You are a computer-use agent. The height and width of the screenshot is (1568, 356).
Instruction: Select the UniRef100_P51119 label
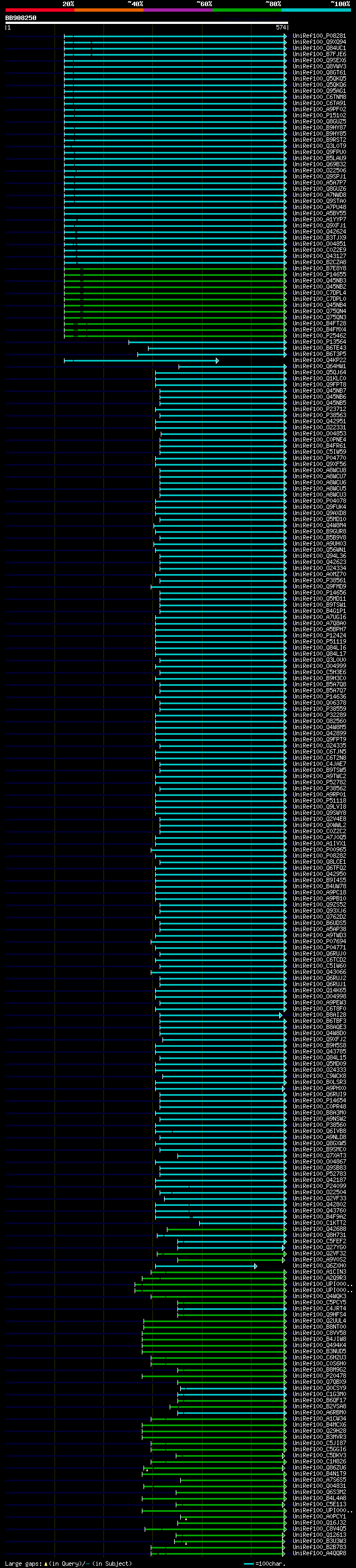pos(319,641)
